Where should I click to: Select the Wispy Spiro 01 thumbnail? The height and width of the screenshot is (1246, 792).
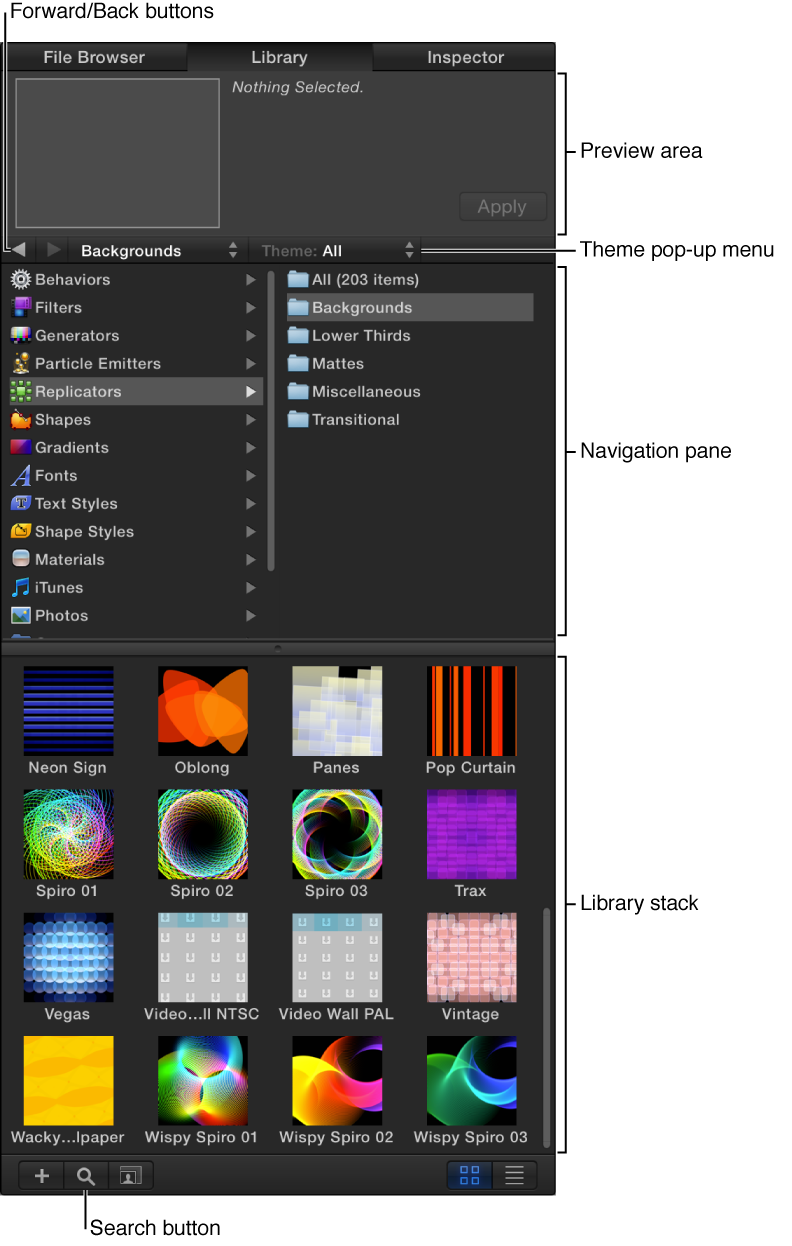coord(202,1081)
